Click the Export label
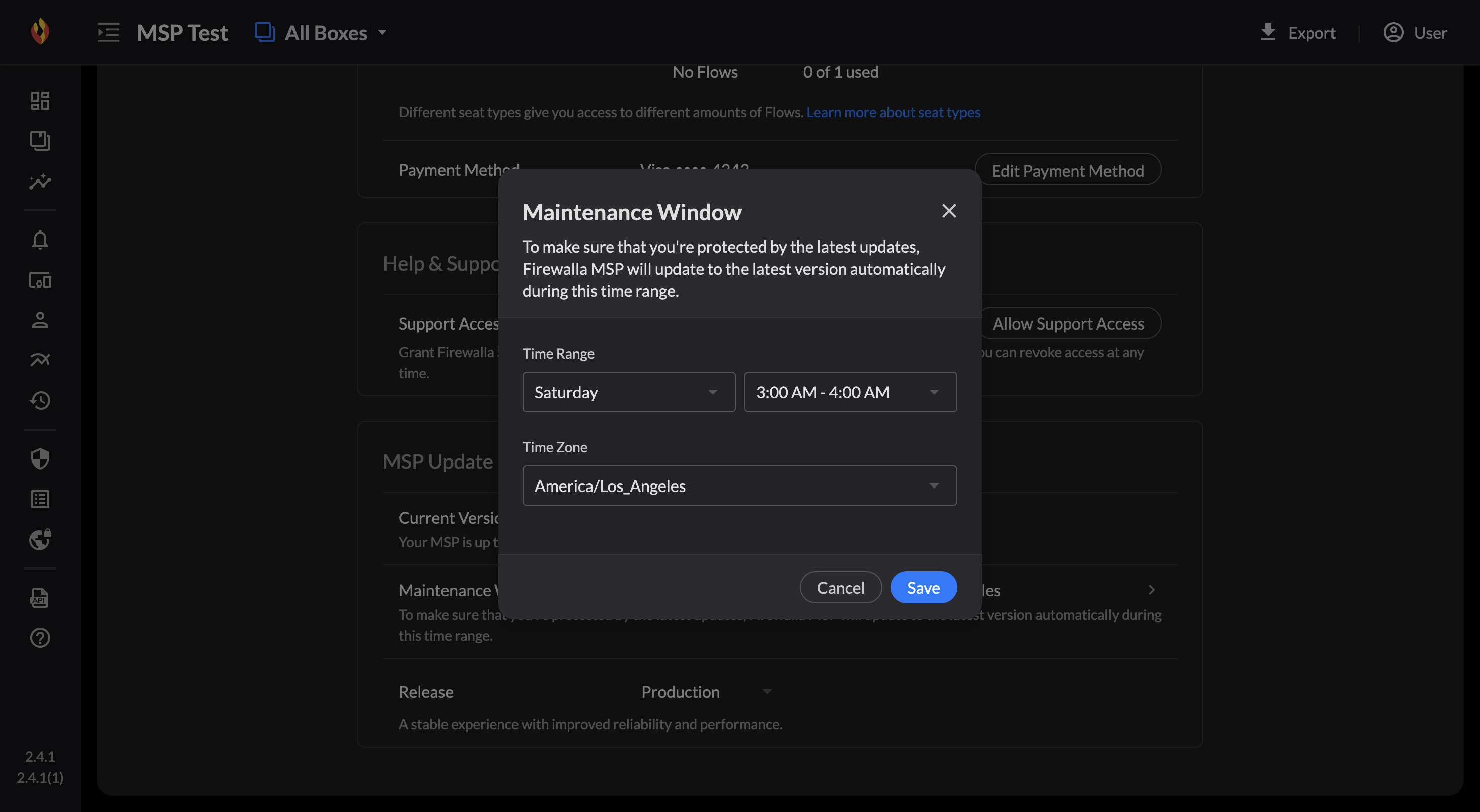The image size is (1480, 812). (1312, 33)
